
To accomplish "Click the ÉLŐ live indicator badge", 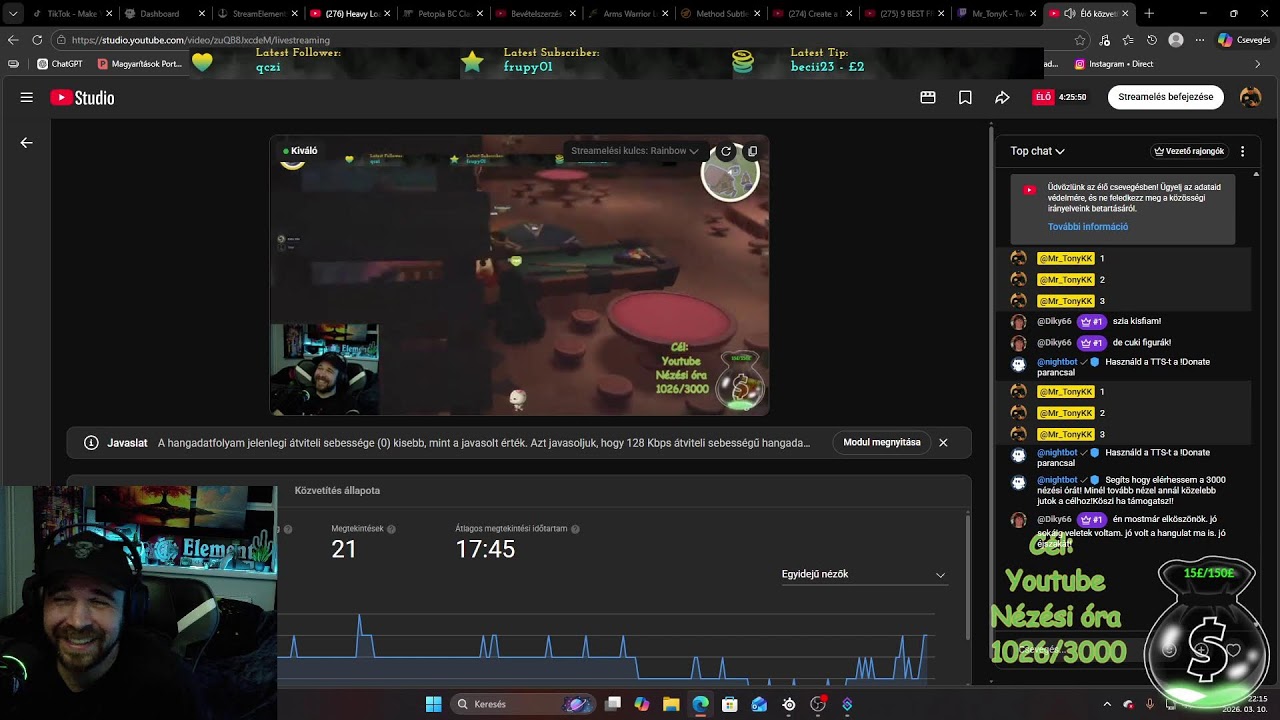I will pyautogui.click(x=1043, y=97).
